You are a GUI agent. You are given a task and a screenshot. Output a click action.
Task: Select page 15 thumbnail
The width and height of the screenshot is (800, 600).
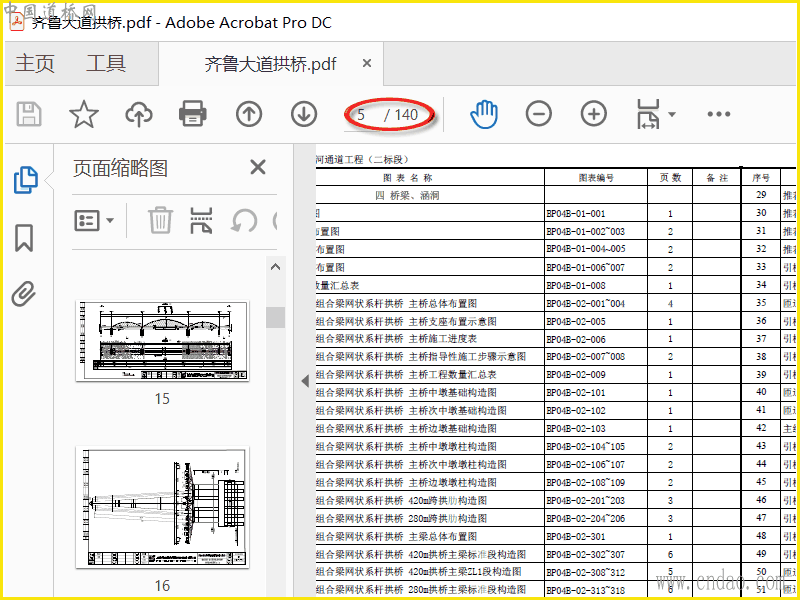pos(162,340)
